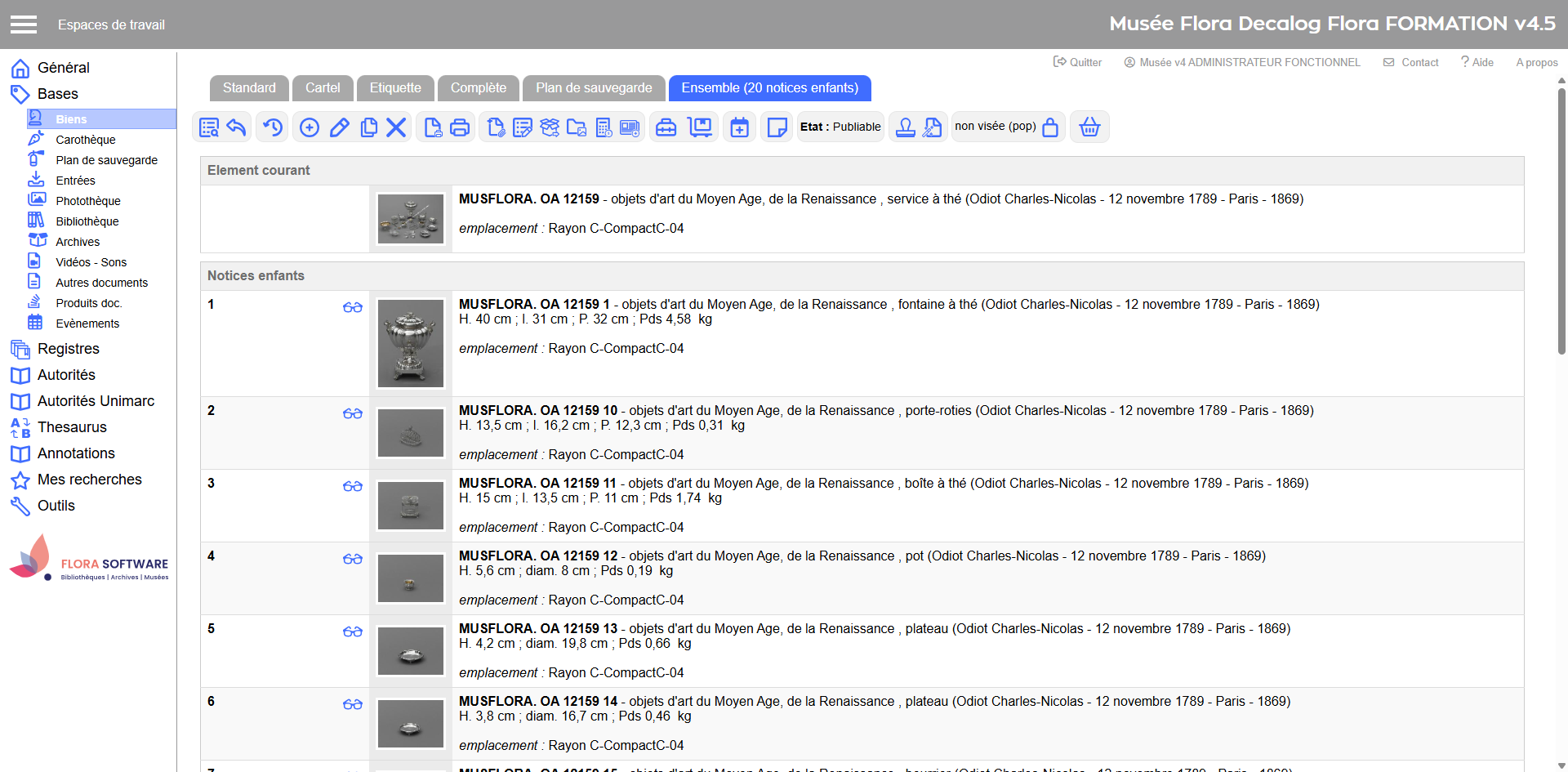View child notice 1 with glasses icon
This screenshot has width=1568, height=772.
[x=353, y=307]
